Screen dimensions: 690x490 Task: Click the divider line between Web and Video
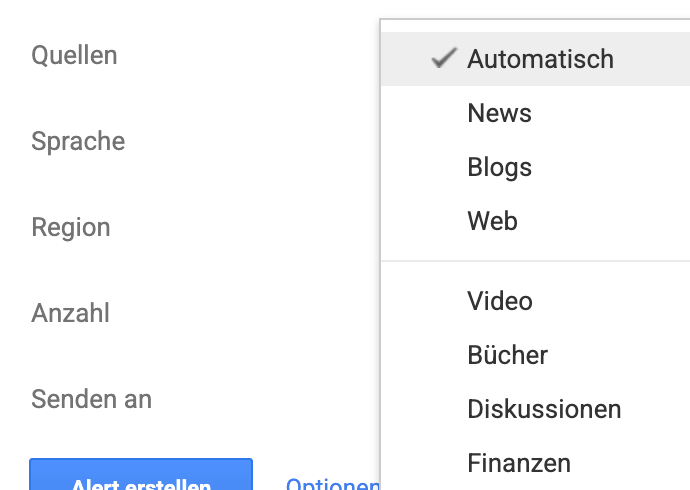click(535, 261)
